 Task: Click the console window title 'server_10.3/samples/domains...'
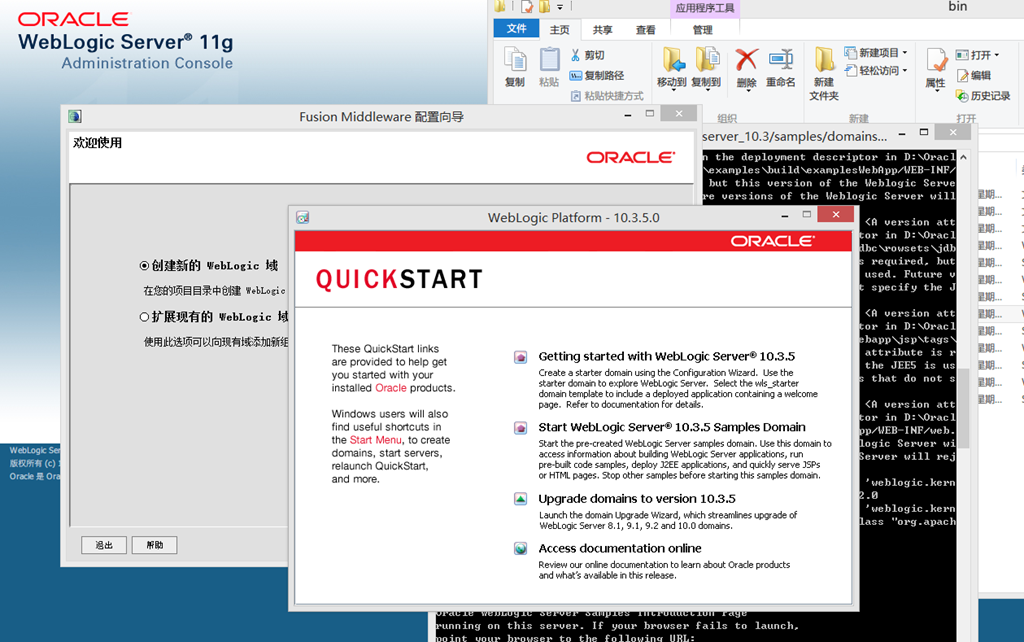[795, 136]
